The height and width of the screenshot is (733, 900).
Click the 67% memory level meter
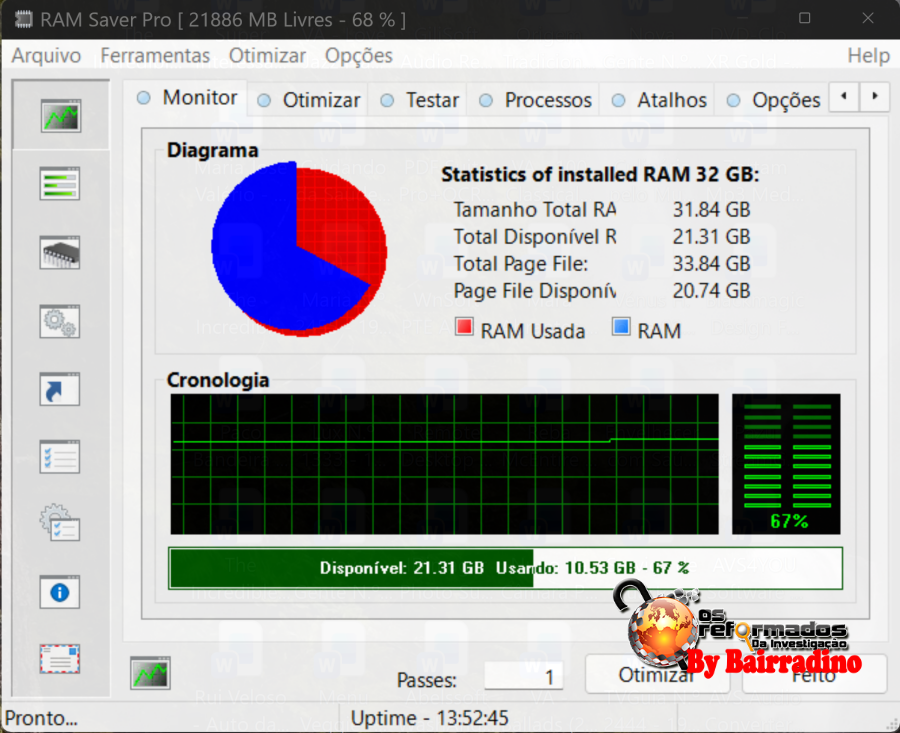click(x=786, y=464)
